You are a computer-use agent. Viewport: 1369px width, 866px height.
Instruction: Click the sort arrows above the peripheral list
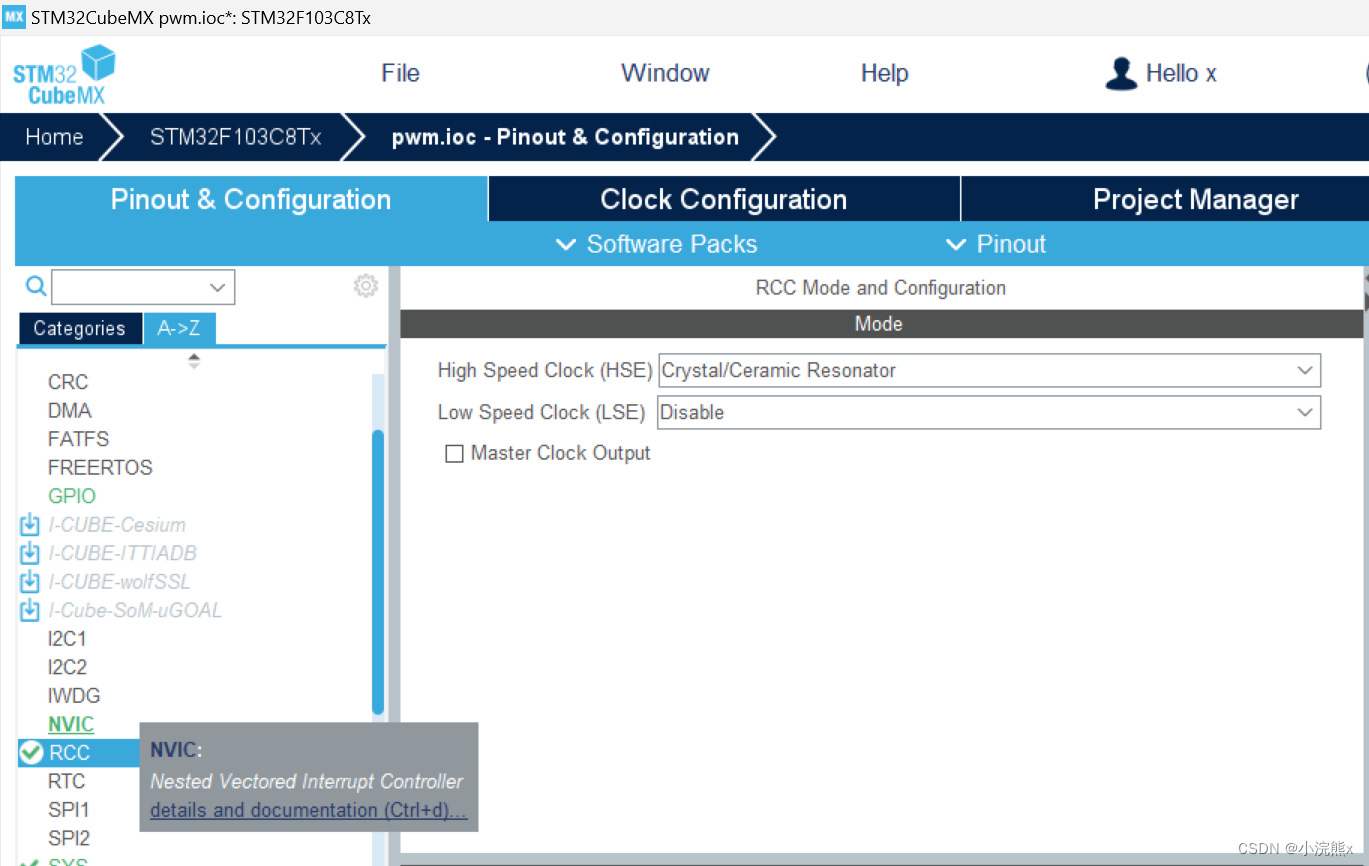194,361
